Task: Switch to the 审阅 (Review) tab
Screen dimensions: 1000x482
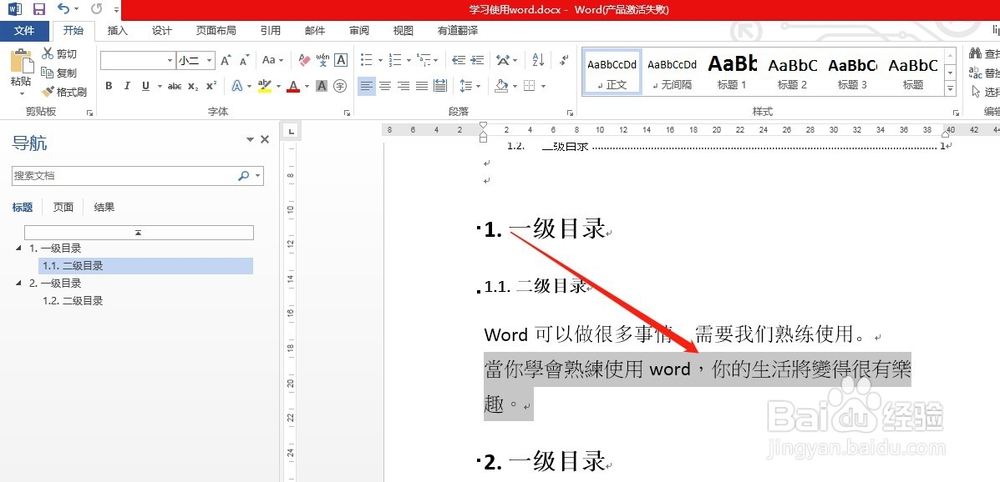Action: click(x=359, y=31)
